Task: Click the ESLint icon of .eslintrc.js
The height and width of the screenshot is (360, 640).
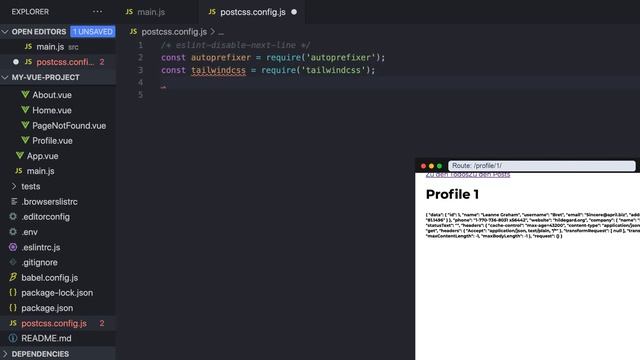Action: (x=13, y=247)
